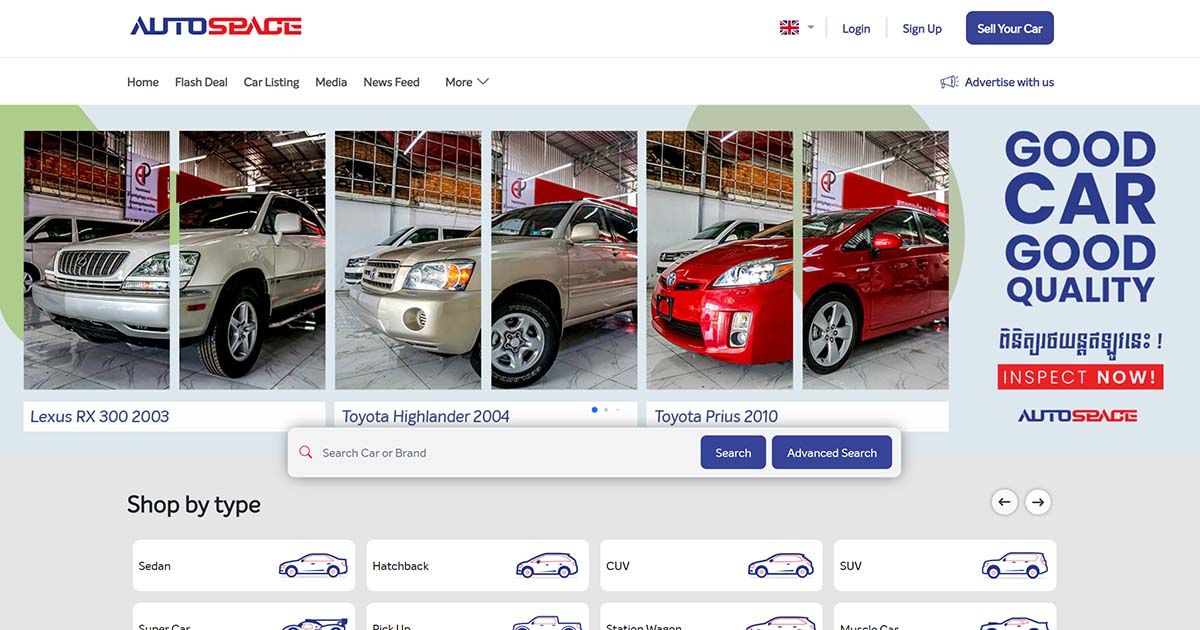Select the CUV type label
Screen dimensions: 1200x630
618,566
